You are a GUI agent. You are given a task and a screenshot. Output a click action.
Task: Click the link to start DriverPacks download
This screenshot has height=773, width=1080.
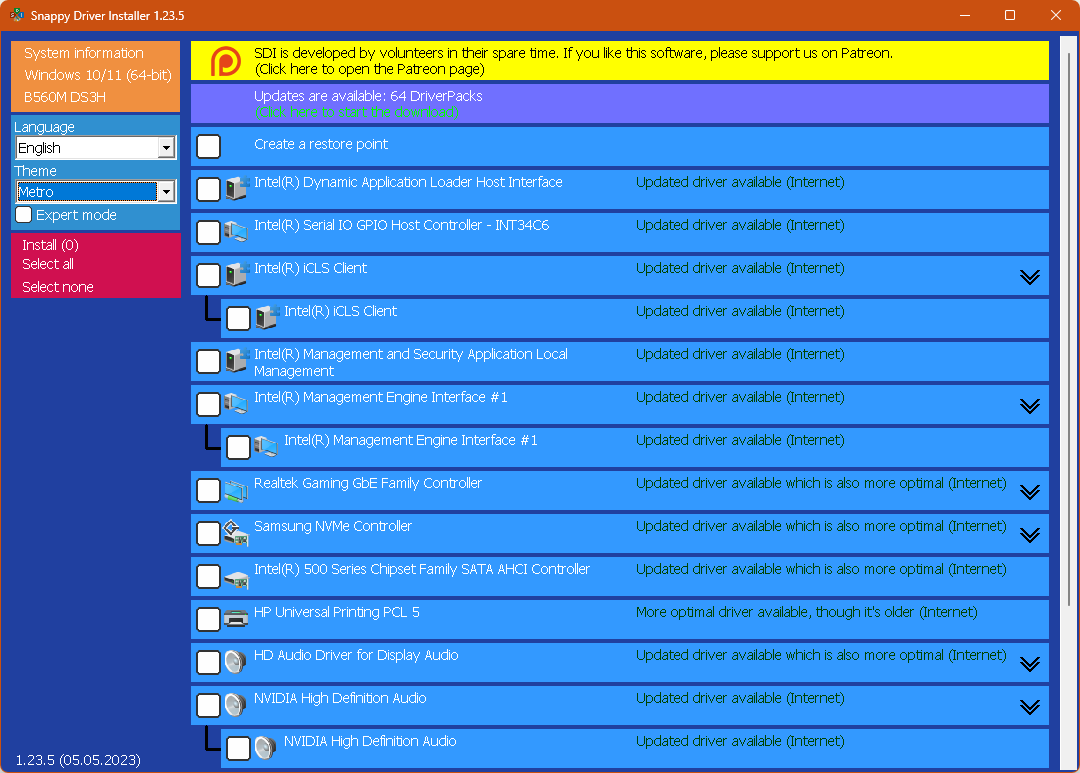click(x=356, y=112)
